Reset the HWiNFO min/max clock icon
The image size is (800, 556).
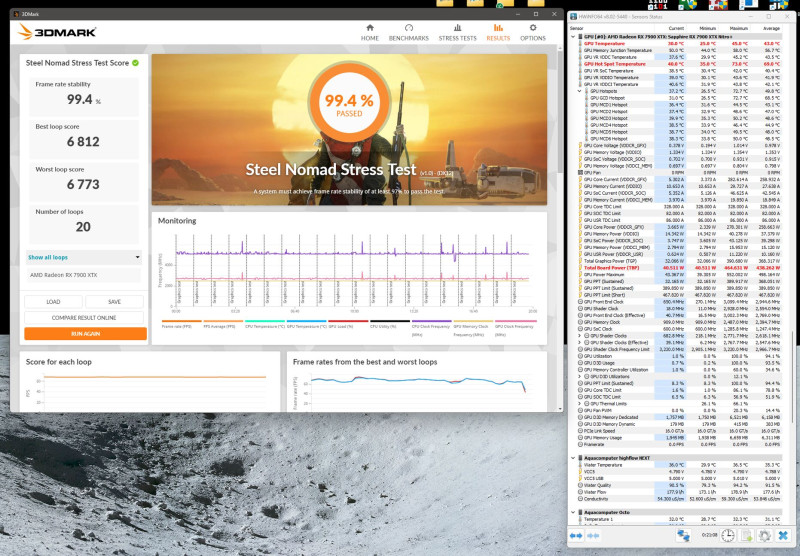[x=728, y=536]
